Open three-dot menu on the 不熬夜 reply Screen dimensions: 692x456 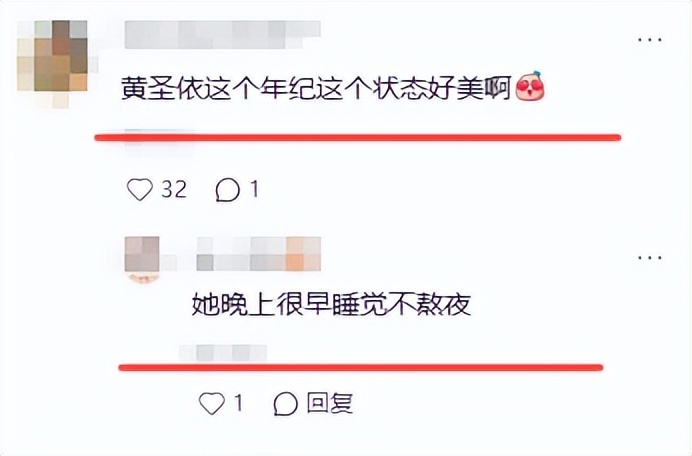pos(650,257)
